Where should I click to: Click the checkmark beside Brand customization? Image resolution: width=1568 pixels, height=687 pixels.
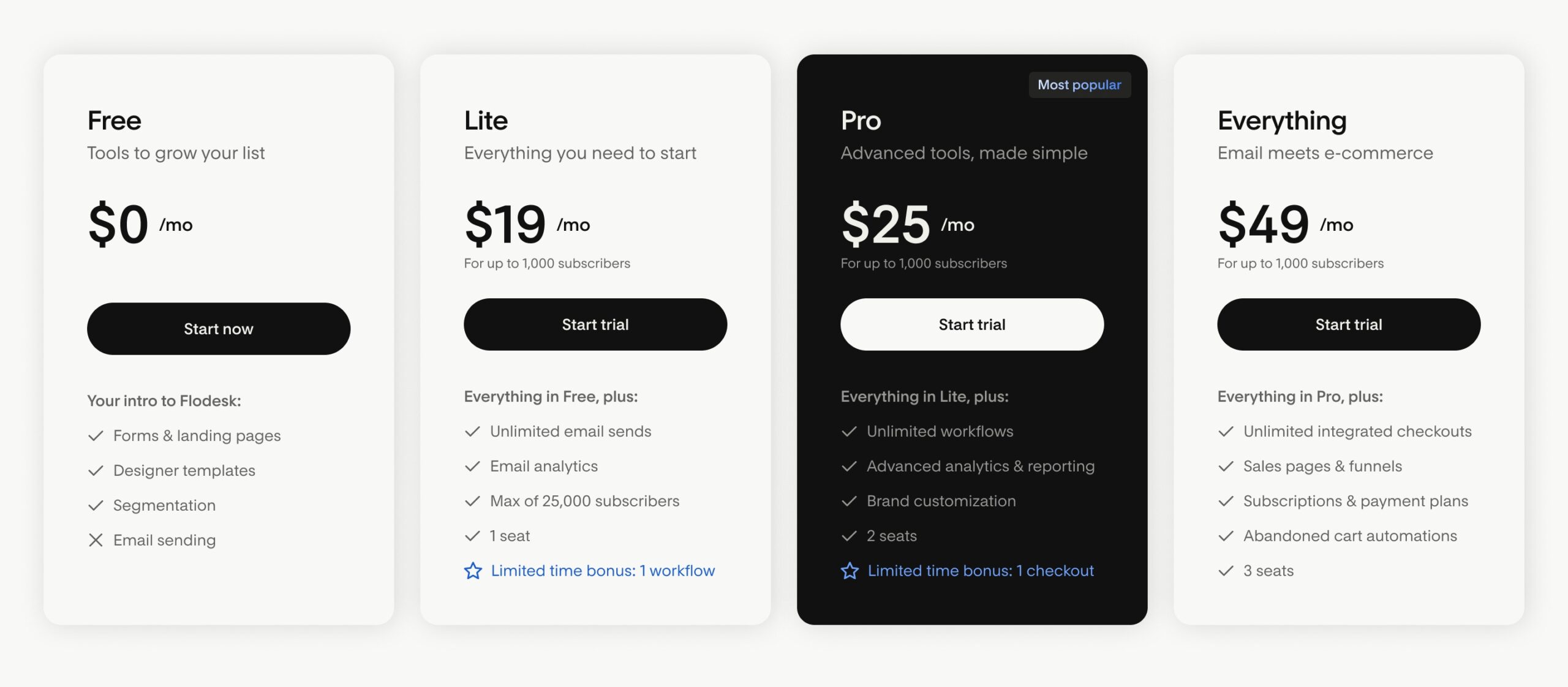click(849, 501)
